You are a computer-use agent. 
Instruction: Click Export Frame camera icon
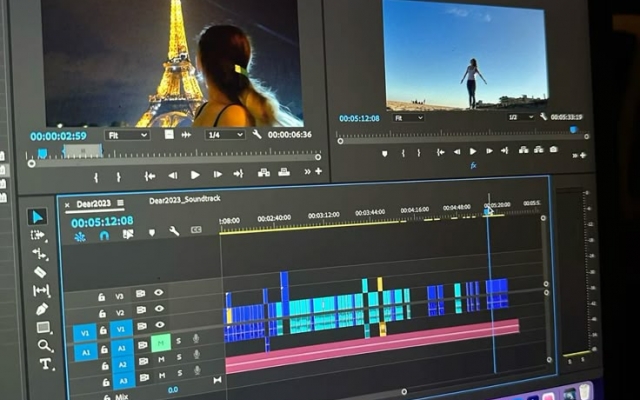click(x=553, y=149)
